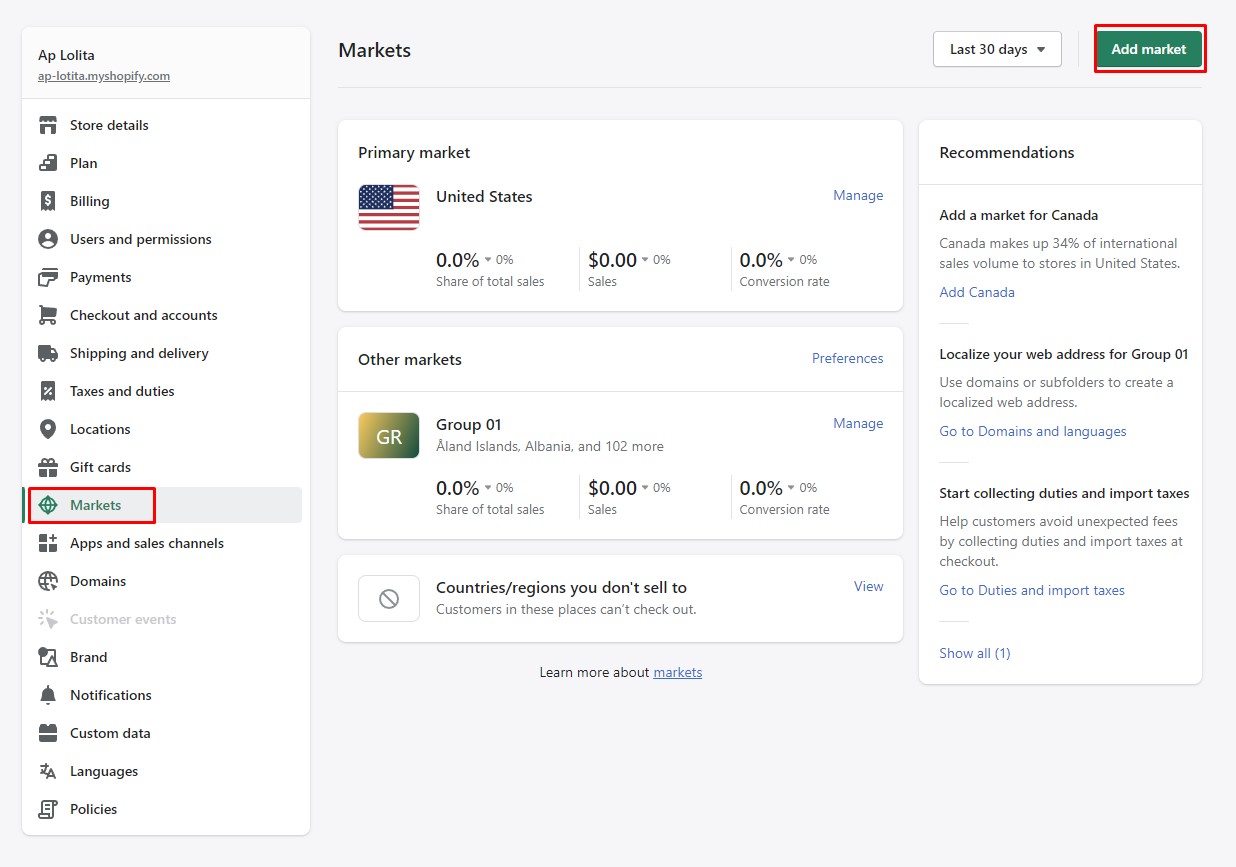Click the Add Canada link
Screen dimensions: 1236x867
[x=976, y=292]
